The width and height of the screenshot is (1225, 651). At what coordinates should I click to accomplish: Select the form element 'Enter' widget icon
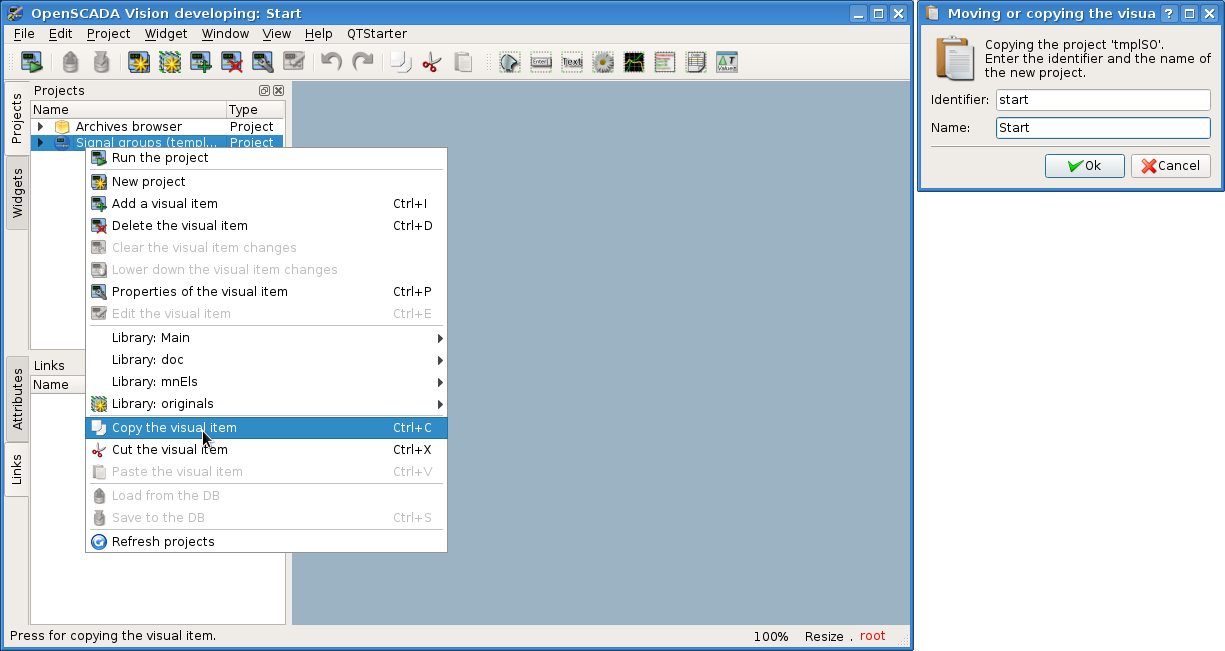tap(541, 62)
